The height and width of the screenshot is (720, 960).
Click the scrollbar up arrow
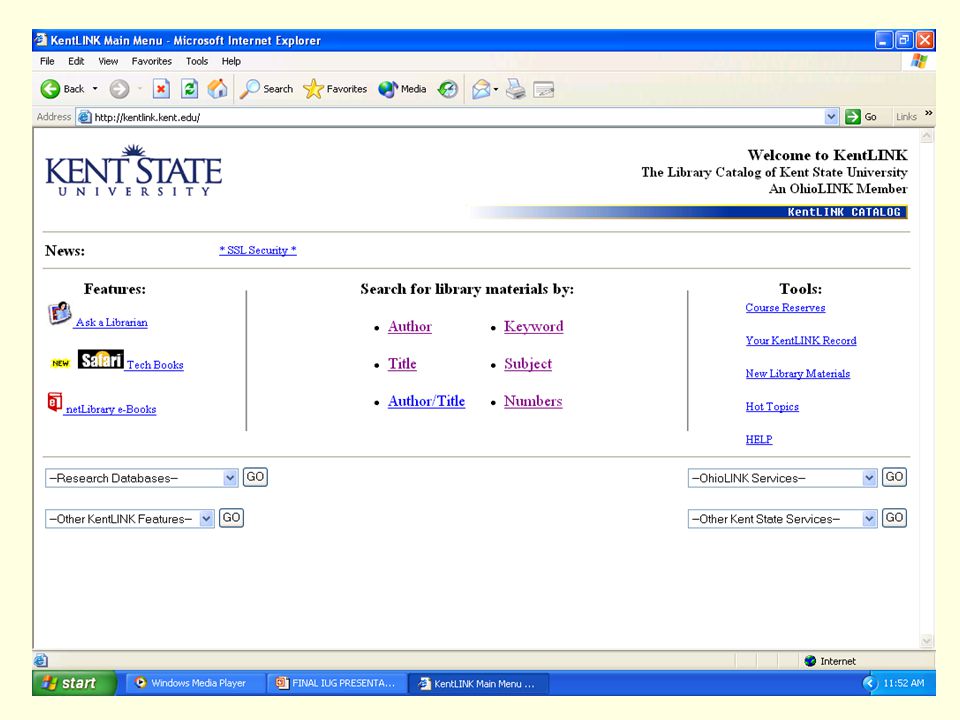[927, 136]
